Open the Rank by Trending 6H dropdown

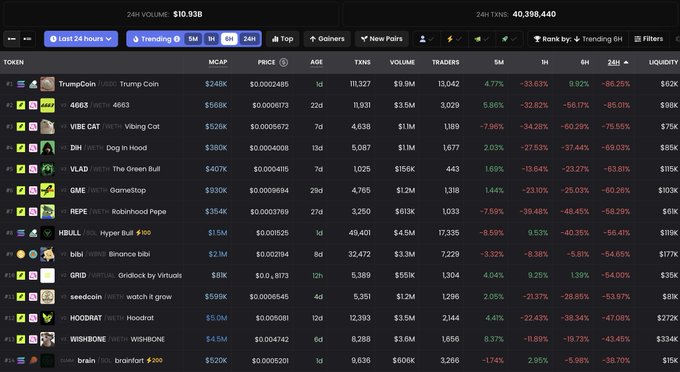coord(578,39)
